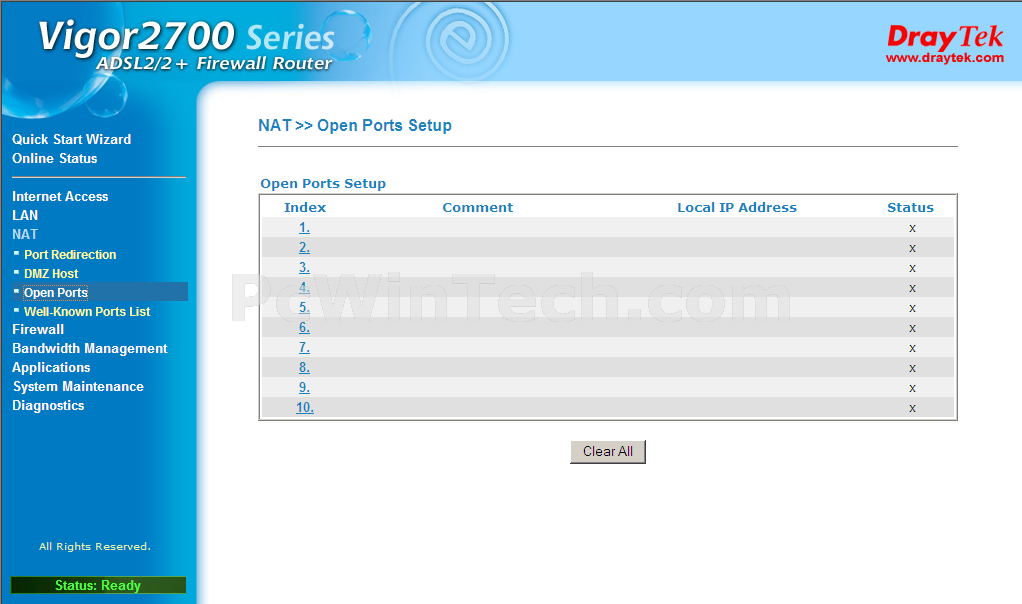The image size is (1022, 604).
Task: Open the Applications menu
Action: point(51,367)
